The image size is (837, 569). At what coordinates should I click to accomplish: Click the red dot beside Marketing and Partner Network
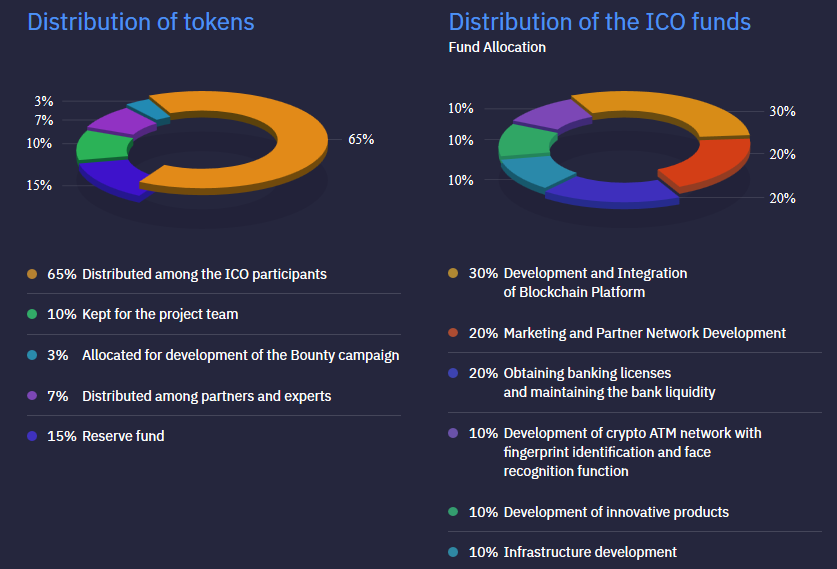(x=454, y=333)
